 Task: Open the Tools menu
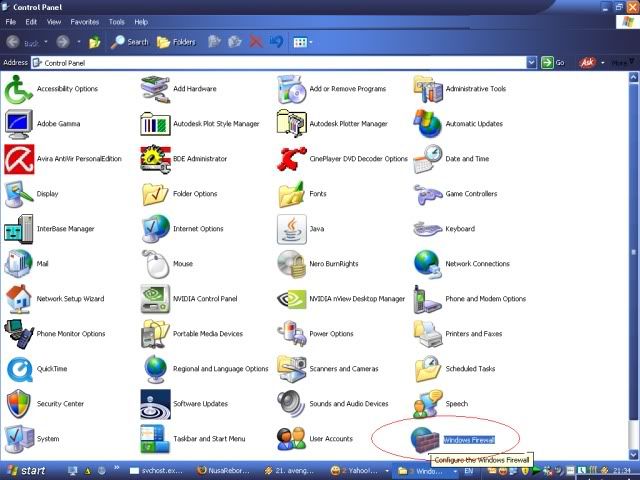click(x=116, y=22)
